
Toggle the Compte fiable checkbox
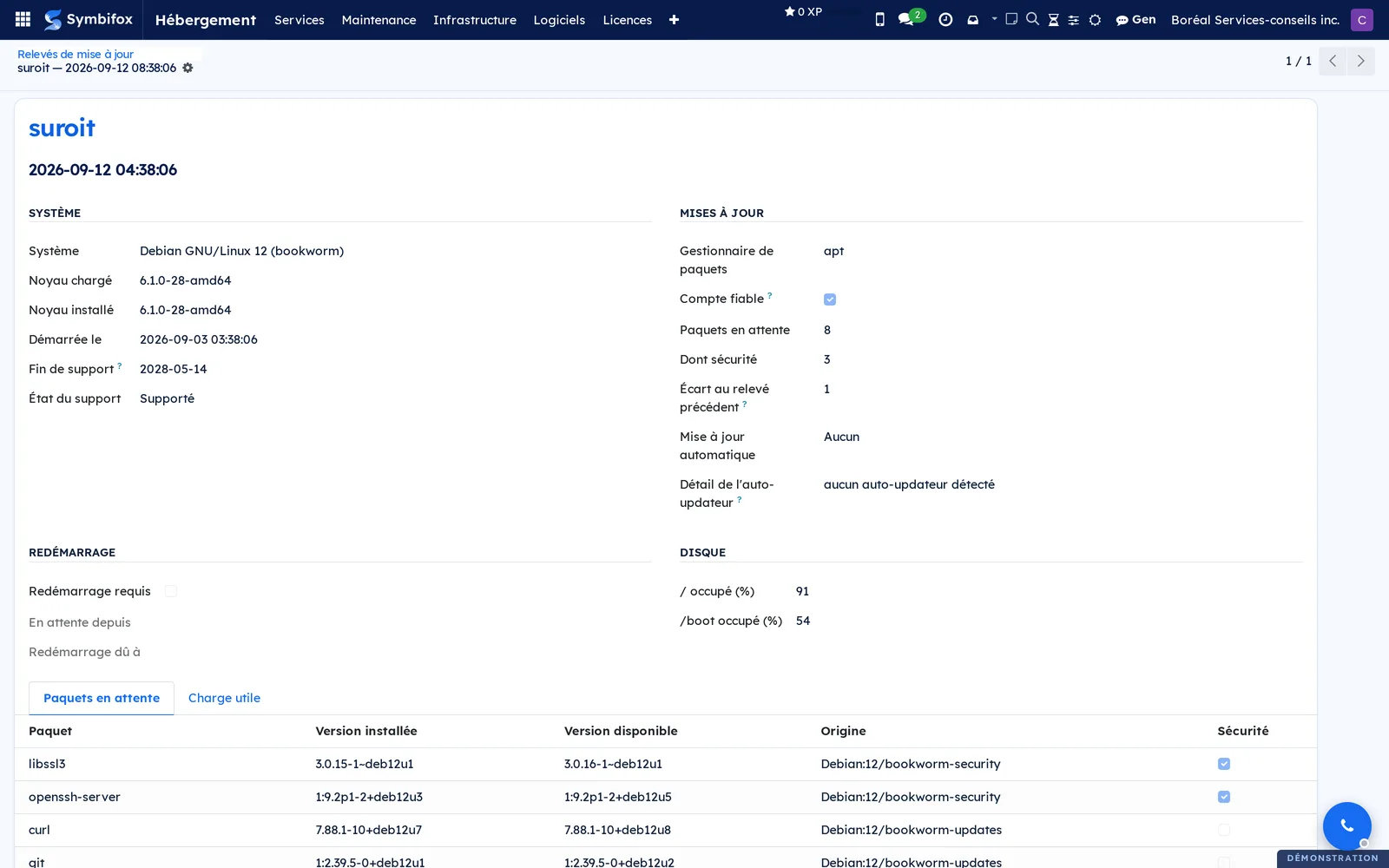pyautogui.click(x=830, y=299)
